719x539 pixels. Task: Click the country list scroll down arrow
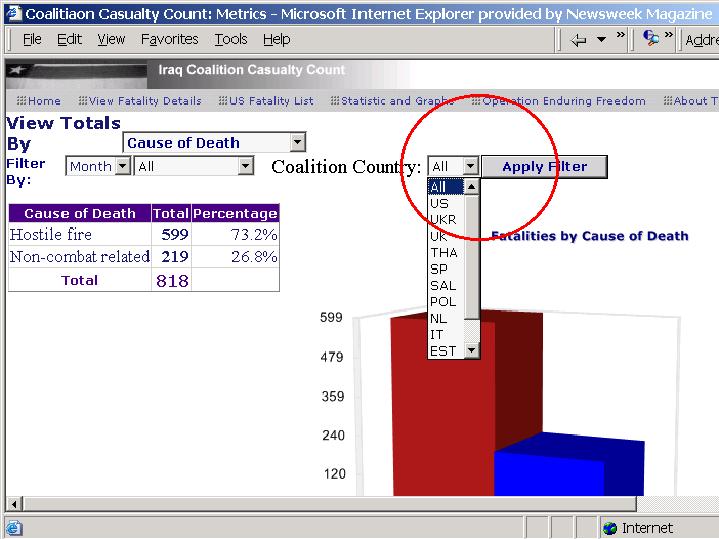(x=471, y=351)
